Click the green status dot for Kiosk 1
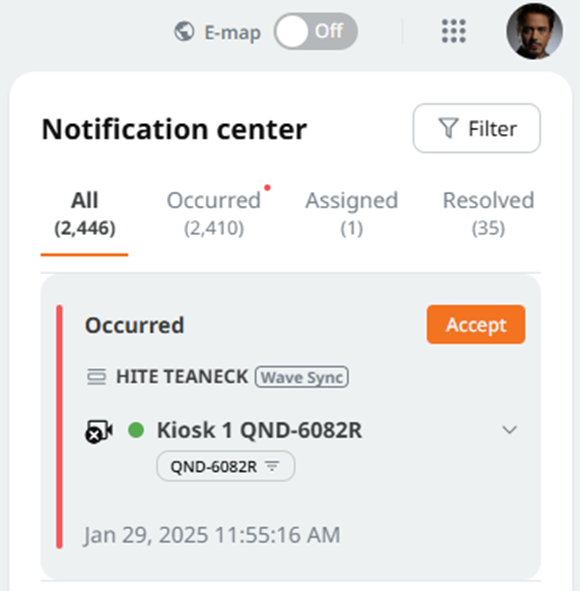The height and width of the screenshot is (591, 580). tap(136, 430)
